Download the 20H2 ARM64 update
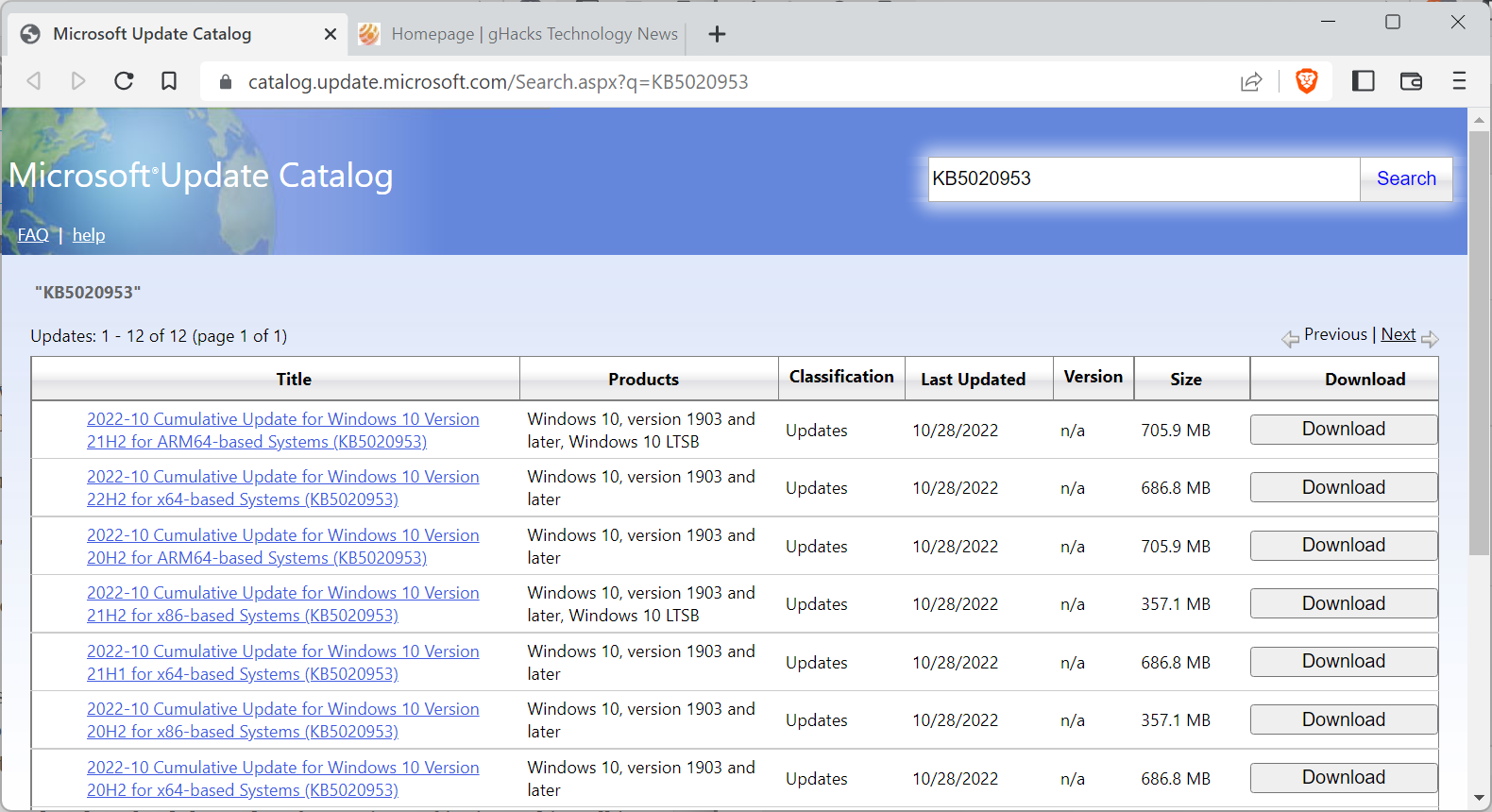This screenshot has width=1492, height=812. pyautogui.click(x=1344, y=546)
